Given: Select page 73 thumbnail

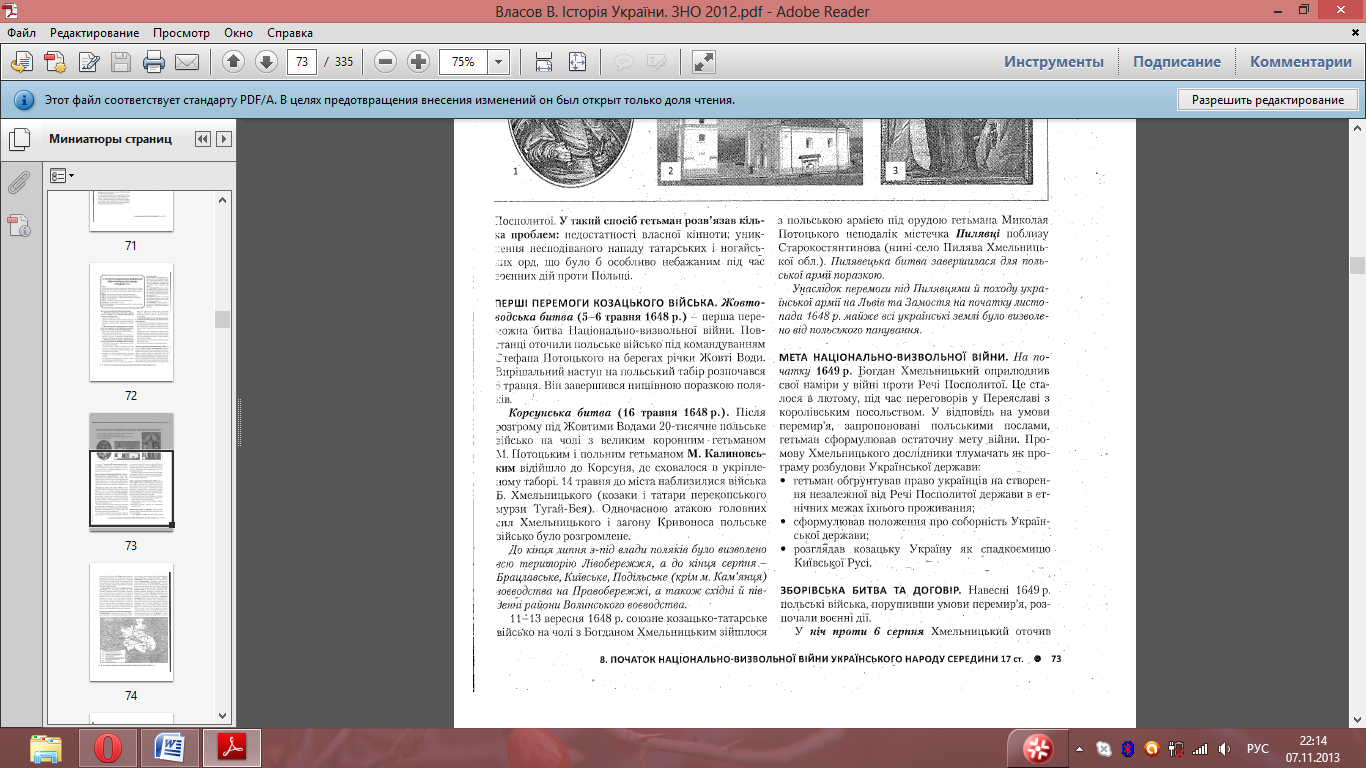Looking at the screenshot, I should [x=131, y=472].
